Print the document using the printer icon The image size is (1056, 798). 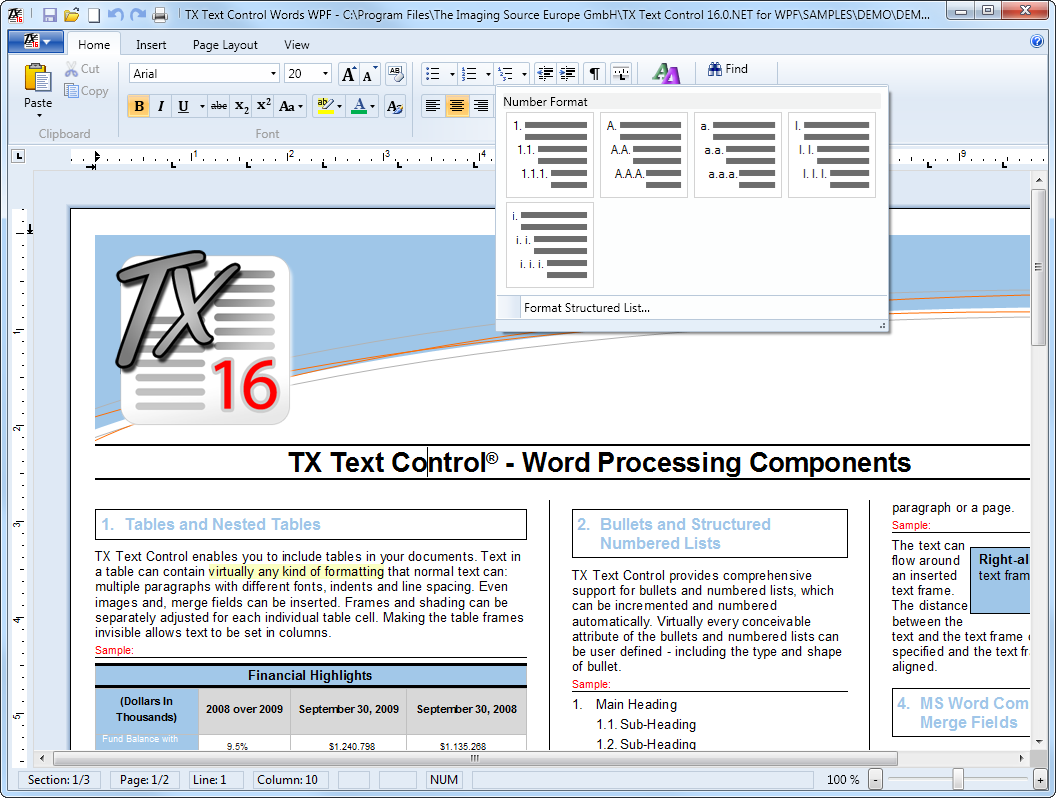tap(160, 14)
